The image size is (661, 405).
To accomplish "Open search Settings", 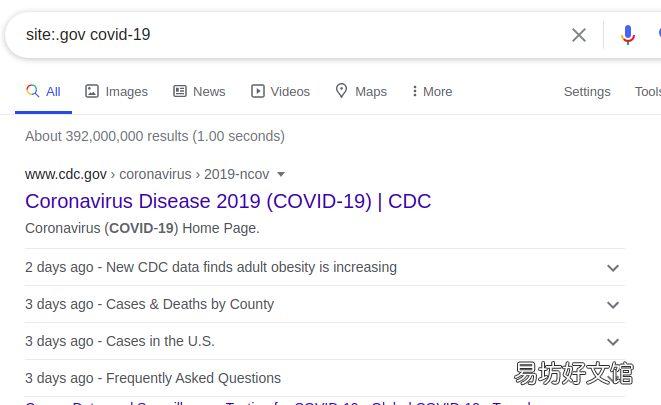I will tap(587, 91).
